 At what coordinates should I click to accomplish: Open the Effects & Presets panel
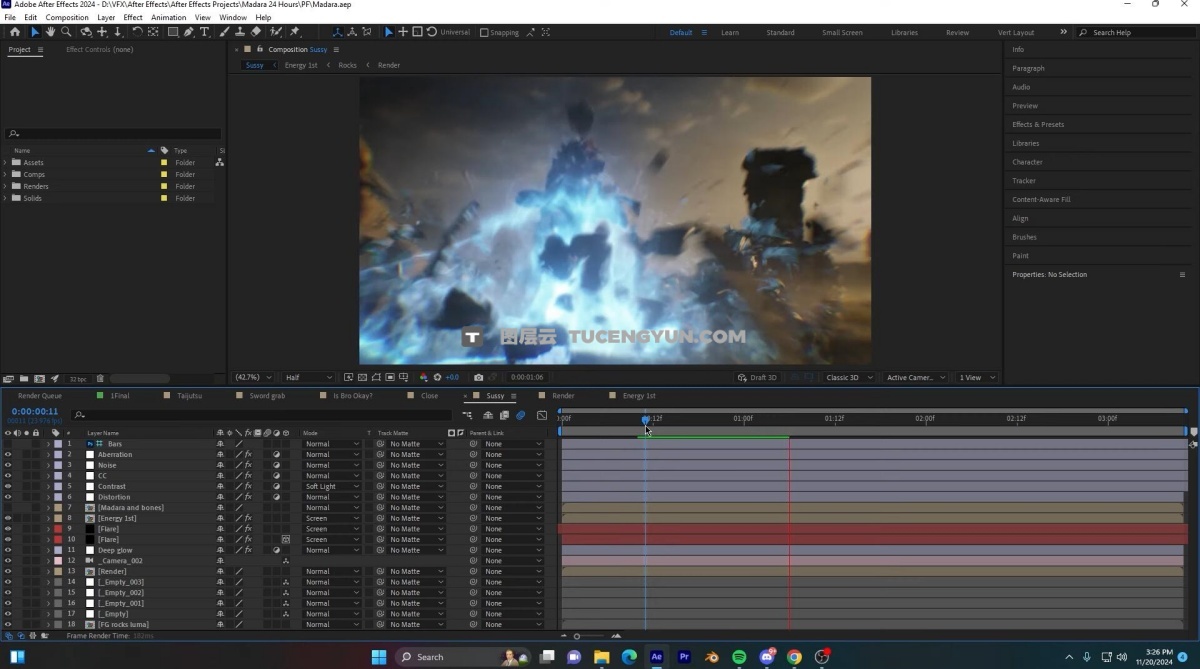point(1038,124)
